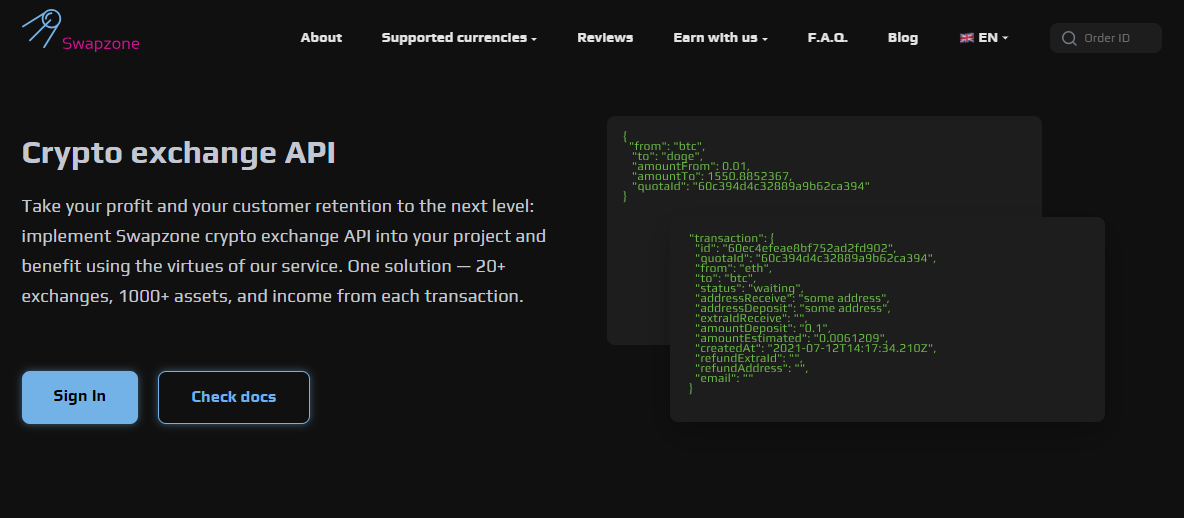Click the Check docs button
Image resolution: width=1184 pixels, height=518 pixels.
coord(233,397)
